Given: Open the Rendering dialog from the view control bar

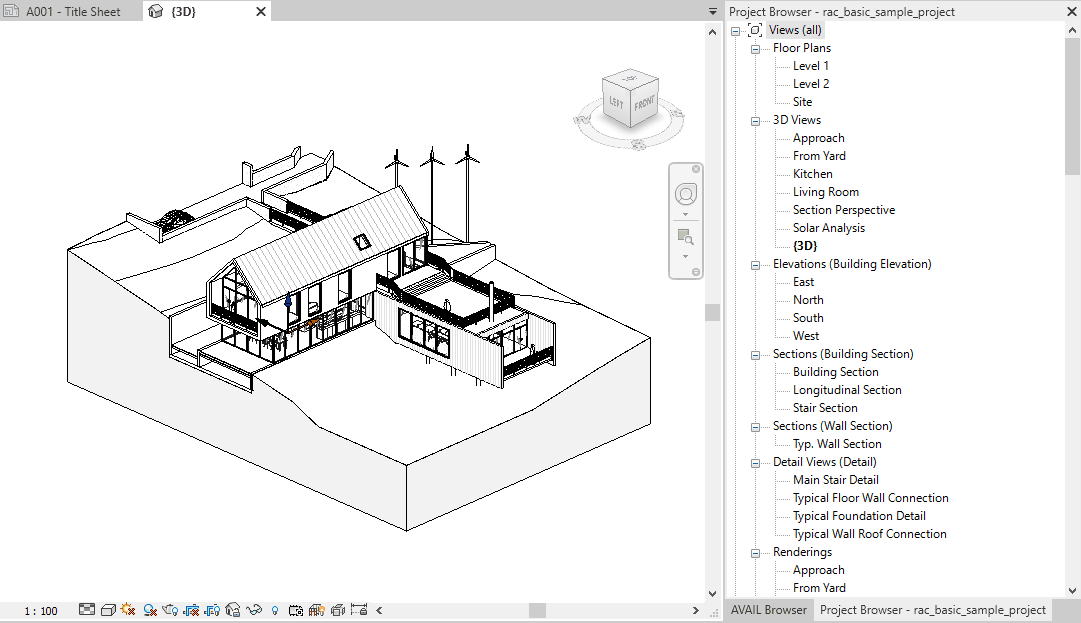Looking at the screenshot, I should click(x=170, y=610).
